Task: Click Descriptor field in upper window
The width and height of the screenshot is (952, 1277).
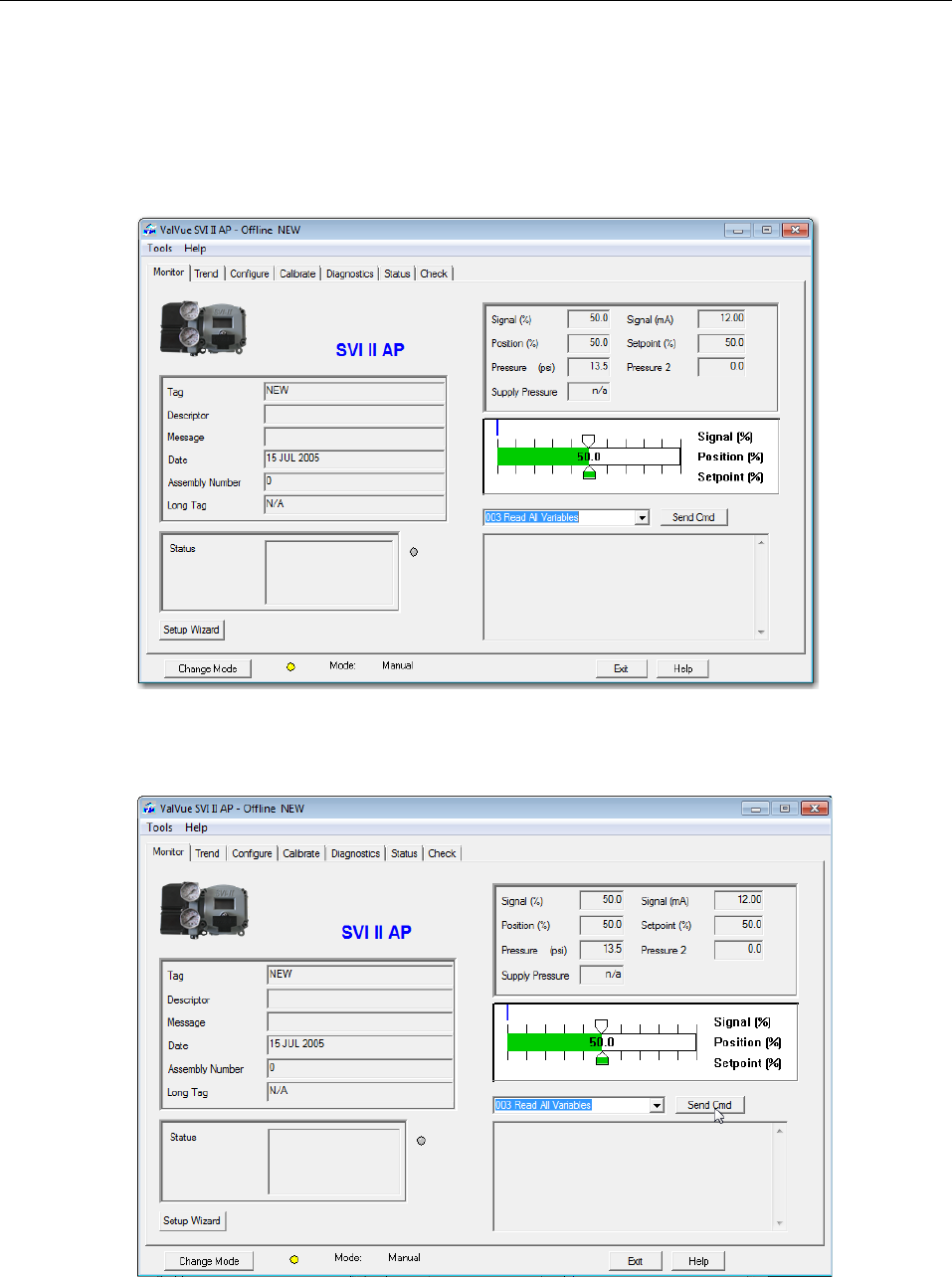Action: point(354,414)
